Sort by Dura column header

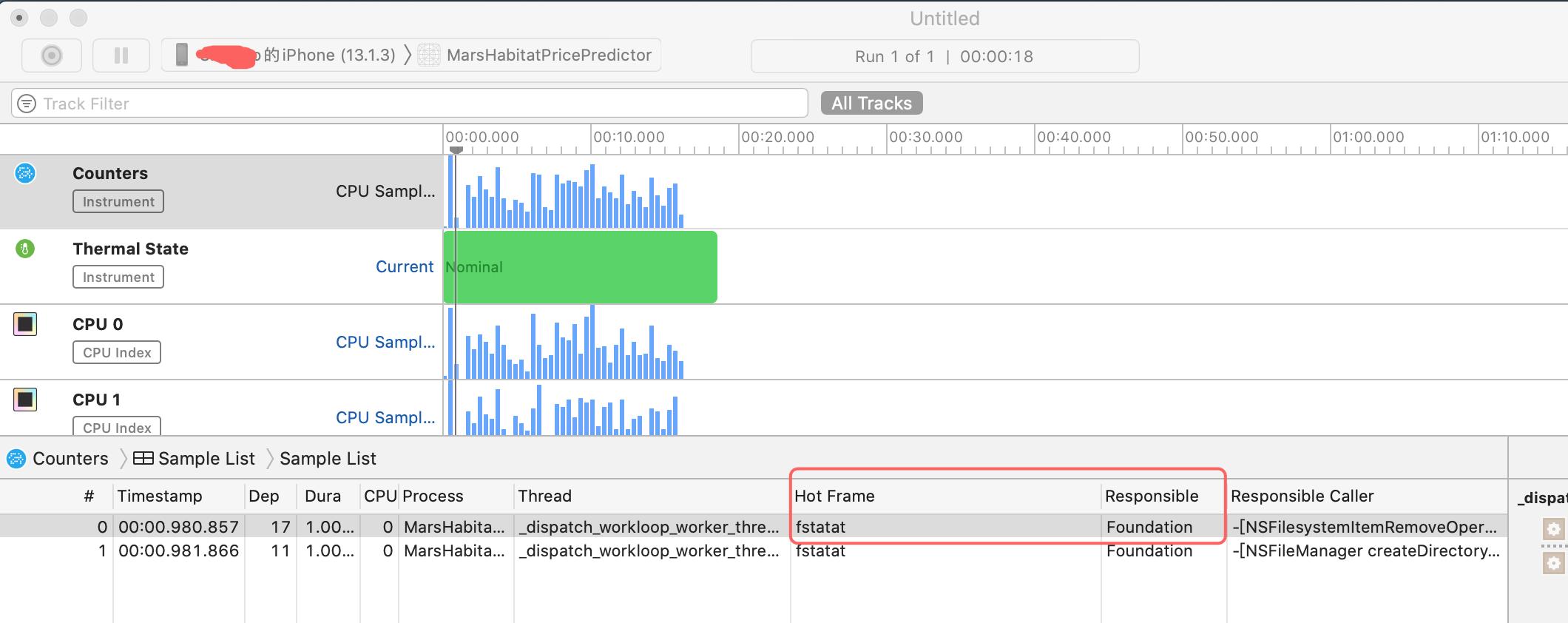pos(322,496)
